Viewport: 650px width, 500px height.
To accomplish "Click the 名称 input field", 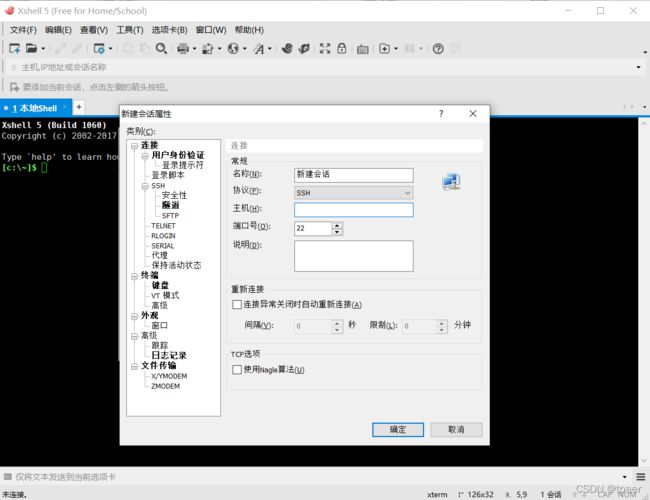I will pyautogui.click(x=354, y=175).
